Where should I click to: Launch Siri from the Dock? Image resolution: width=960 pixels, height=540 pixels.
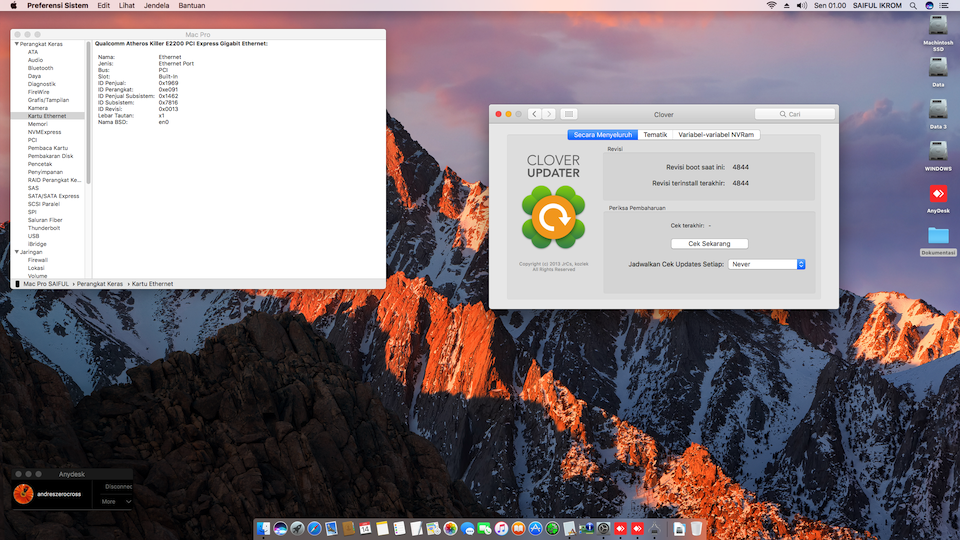coord(280,528)
